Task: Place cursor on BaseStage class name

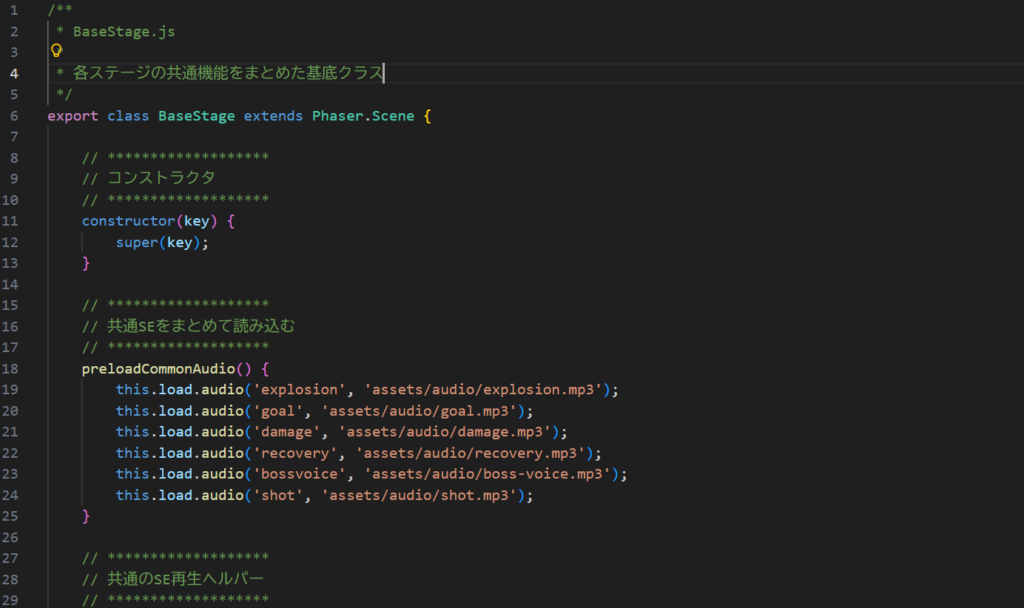Action: pyautogui.click(x=196, y=116)
